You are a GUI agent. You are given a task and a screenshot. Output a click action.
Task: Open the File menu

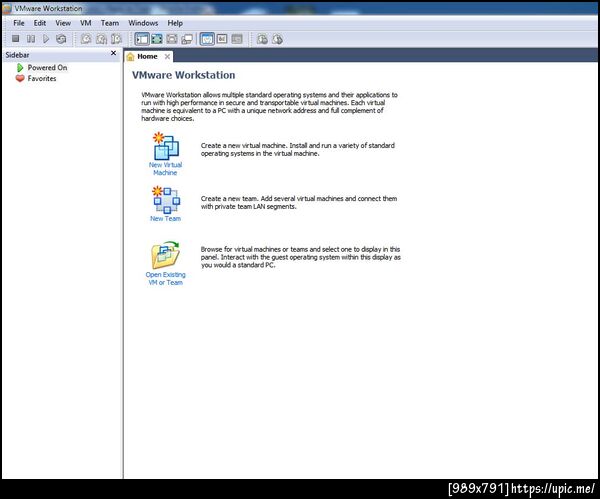point(19,23)
